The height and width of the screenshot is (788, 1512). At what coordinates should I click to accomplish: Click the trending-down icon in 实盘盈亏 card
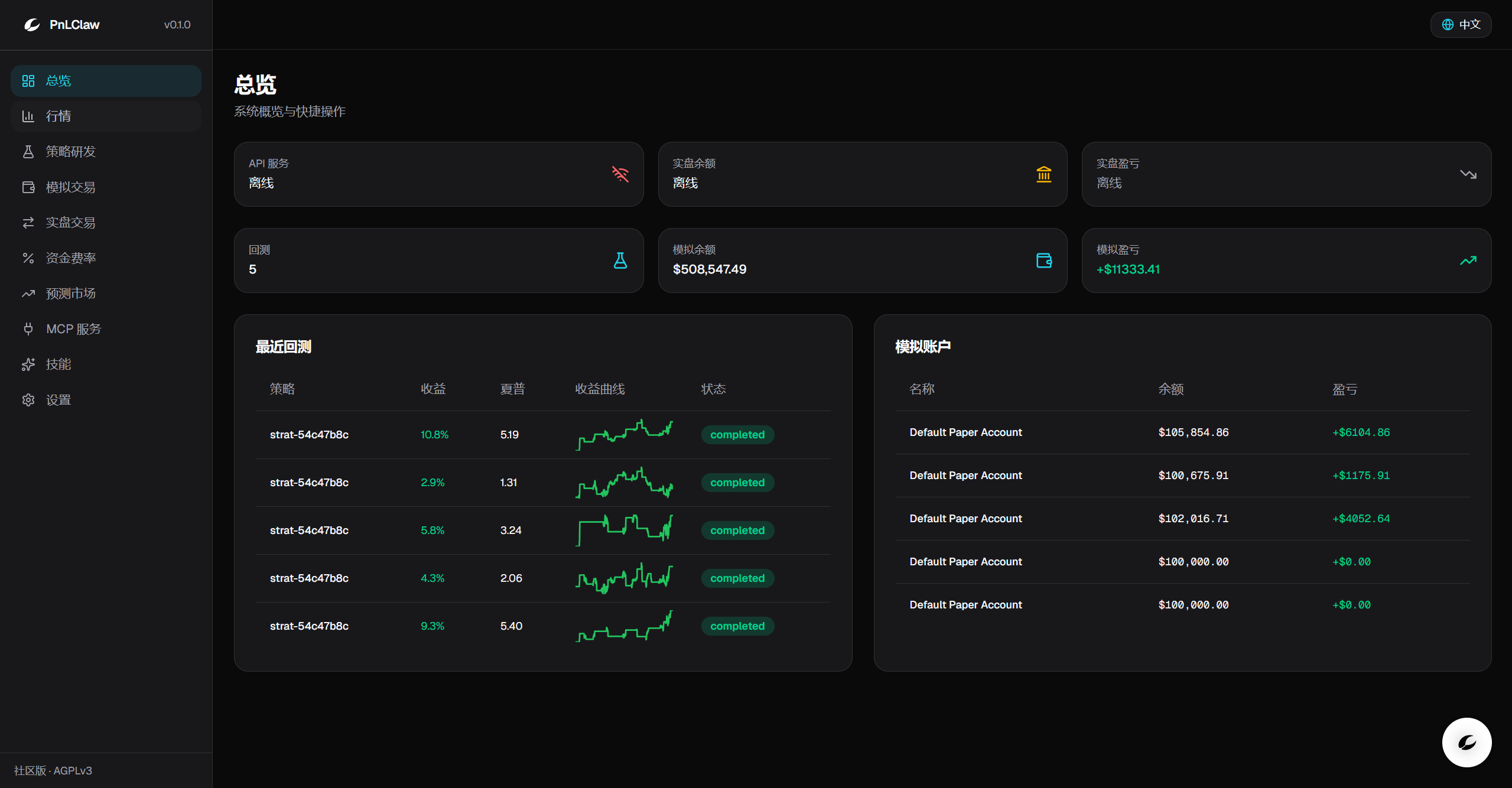pyautogui.click(x=1468, y=174)
